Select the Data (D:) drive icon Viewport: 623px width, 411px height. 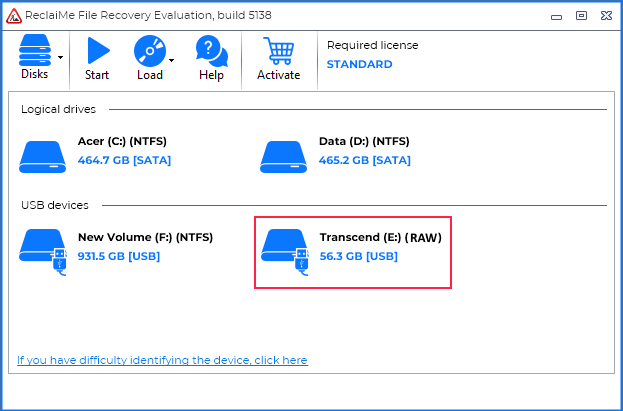(283, 156)
